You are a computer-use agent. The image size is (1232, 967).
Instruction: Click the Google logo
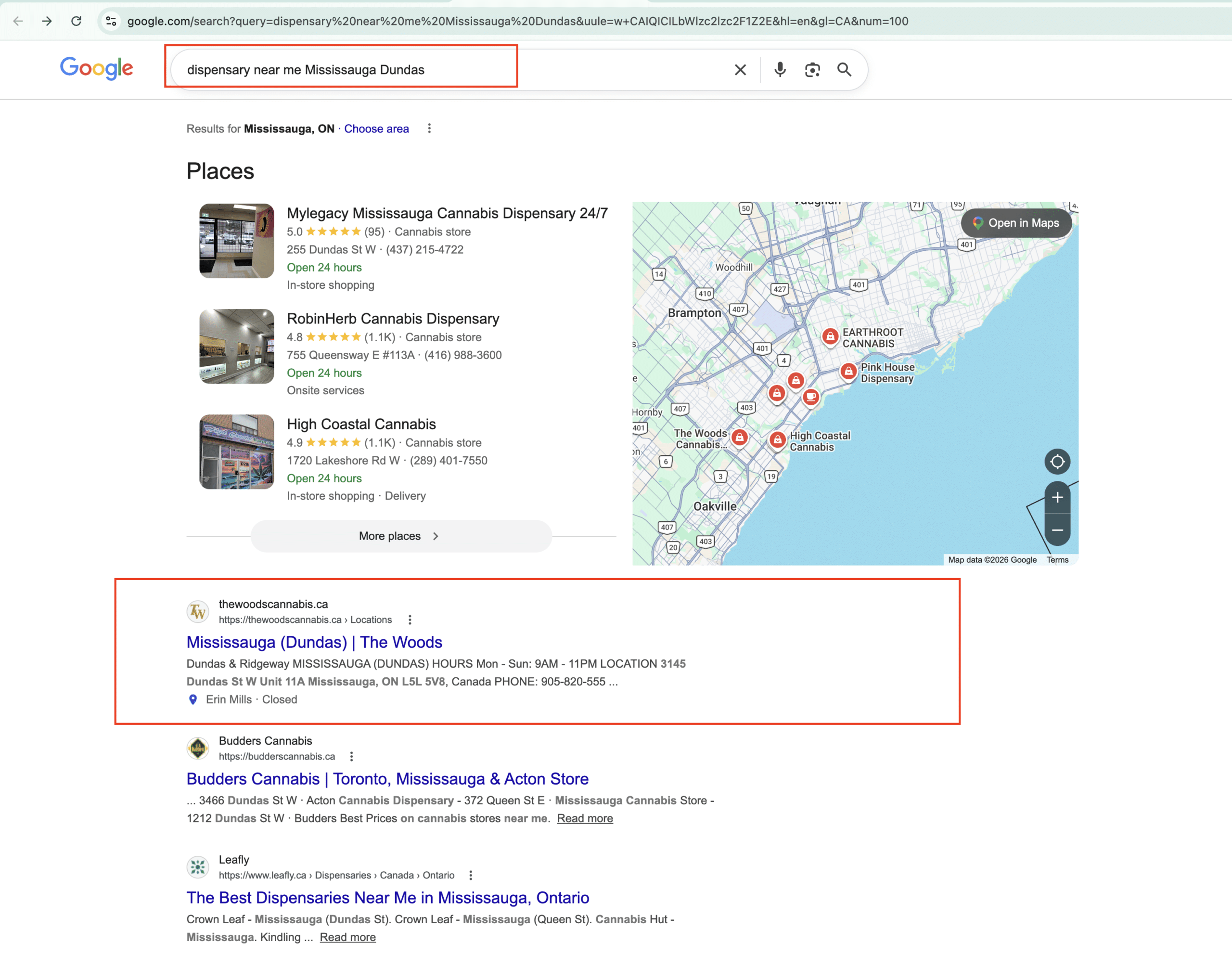click(x=97, y=68)
